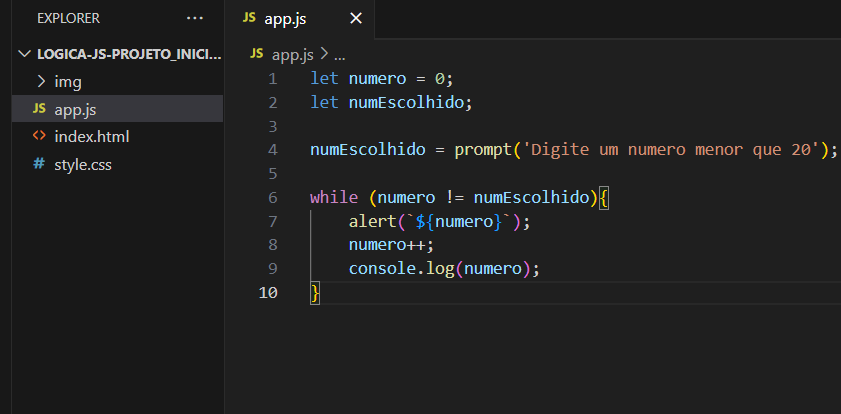
Task: Switch to the app.js editor tab
Action: (x=299, y=19)
